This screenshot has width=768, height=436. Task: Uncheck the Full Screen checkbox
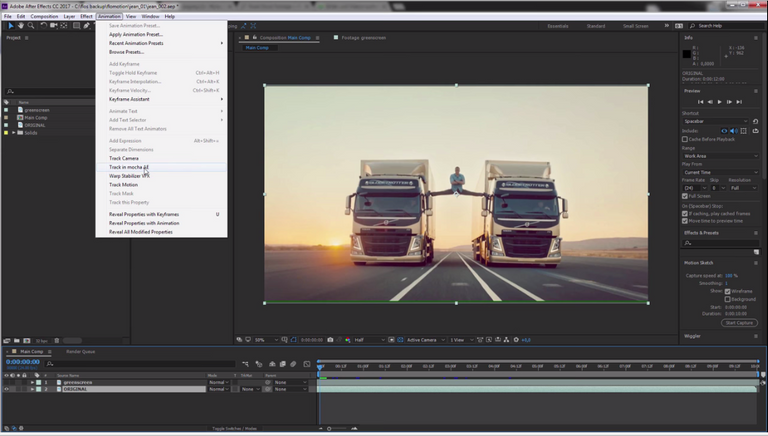point(685,196)
